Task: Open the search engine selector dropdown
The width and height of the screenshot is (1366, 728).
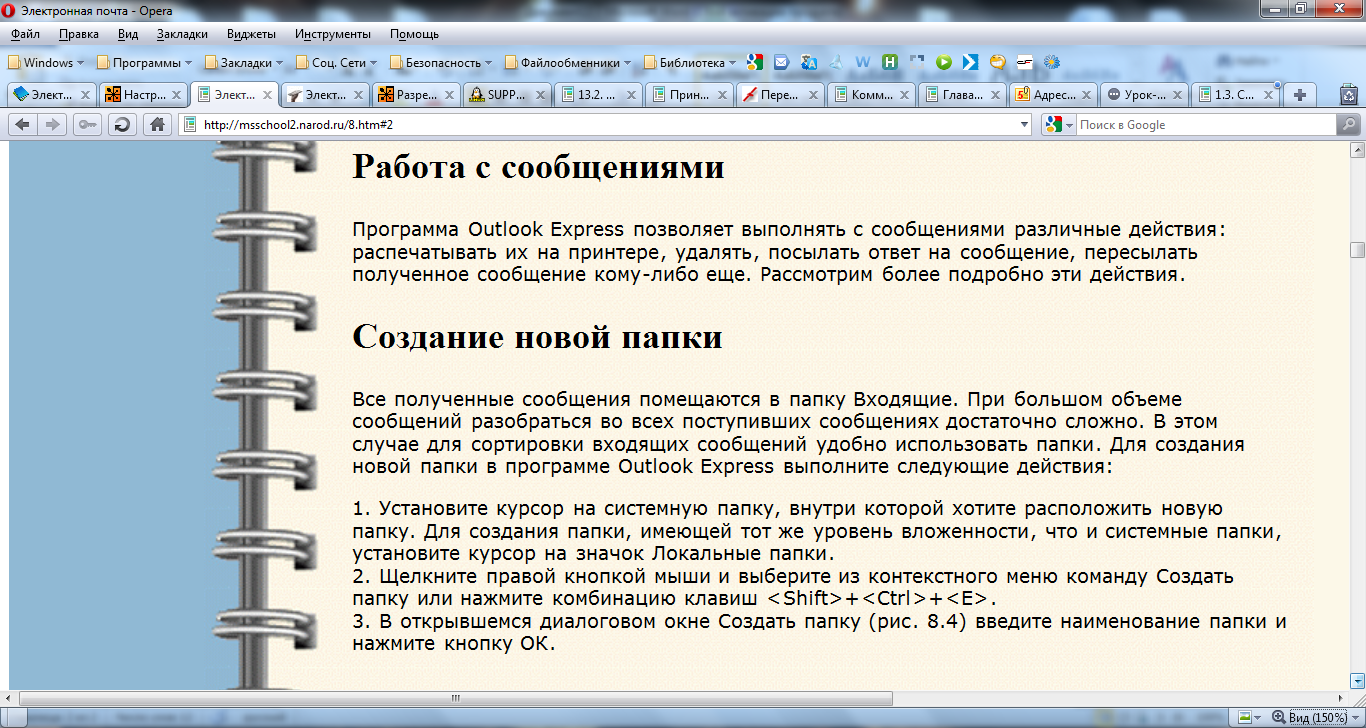Action: (1058, 125)
